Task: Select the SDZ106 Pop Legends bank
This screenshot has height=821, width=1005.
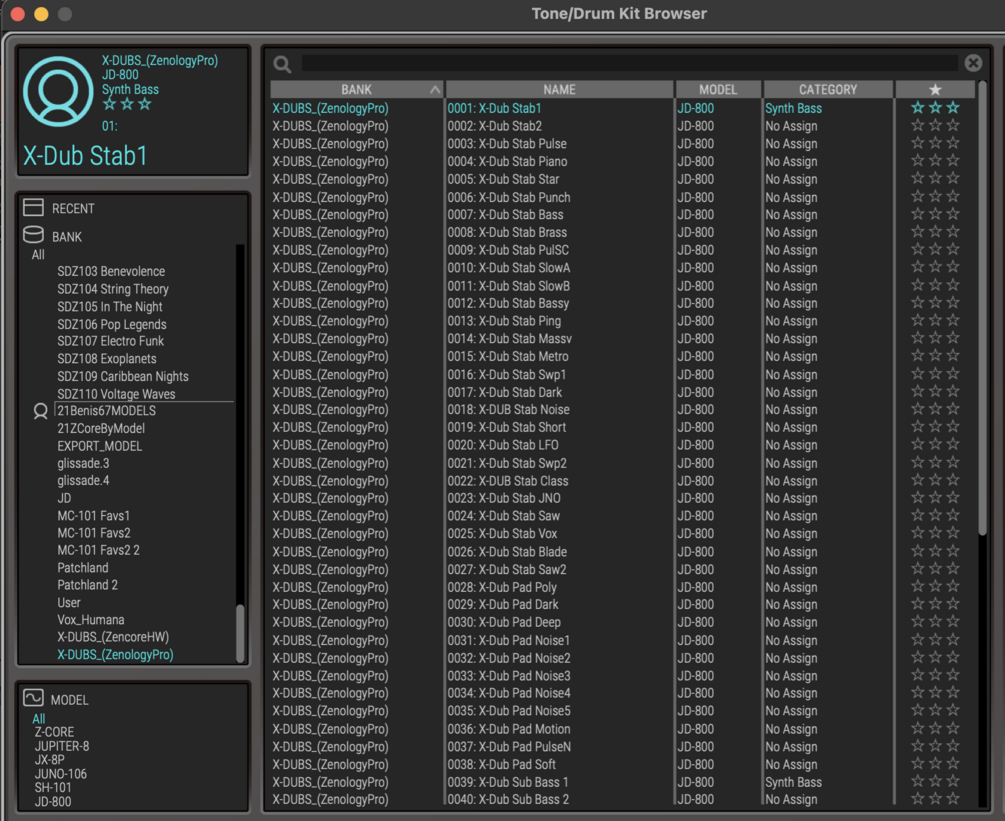Action: click(x=112, y=324)
